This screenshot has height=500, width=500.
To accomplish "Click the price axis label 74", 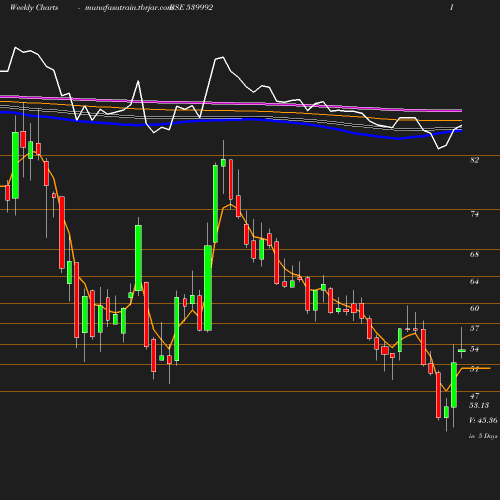I will [474, 214].
